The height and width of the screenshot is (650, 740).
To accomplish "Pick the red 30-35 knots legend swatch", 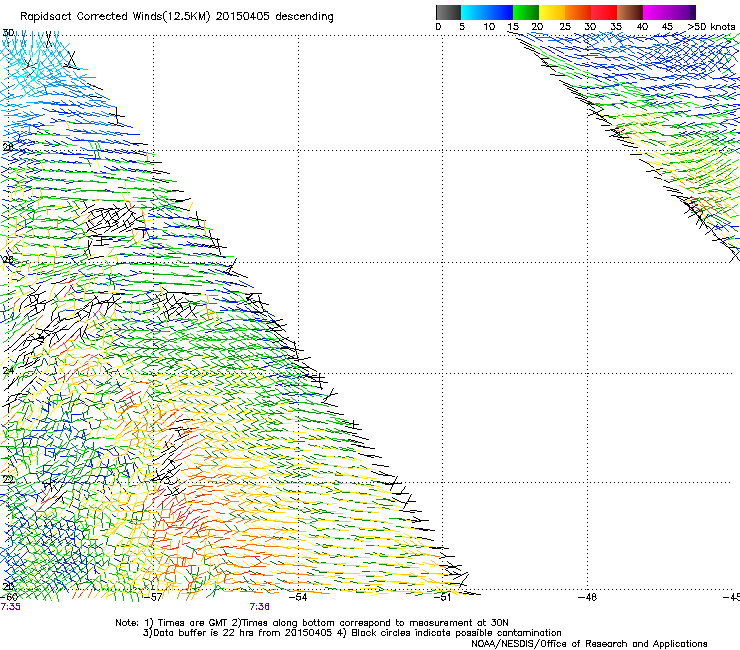I will [604, 12].
